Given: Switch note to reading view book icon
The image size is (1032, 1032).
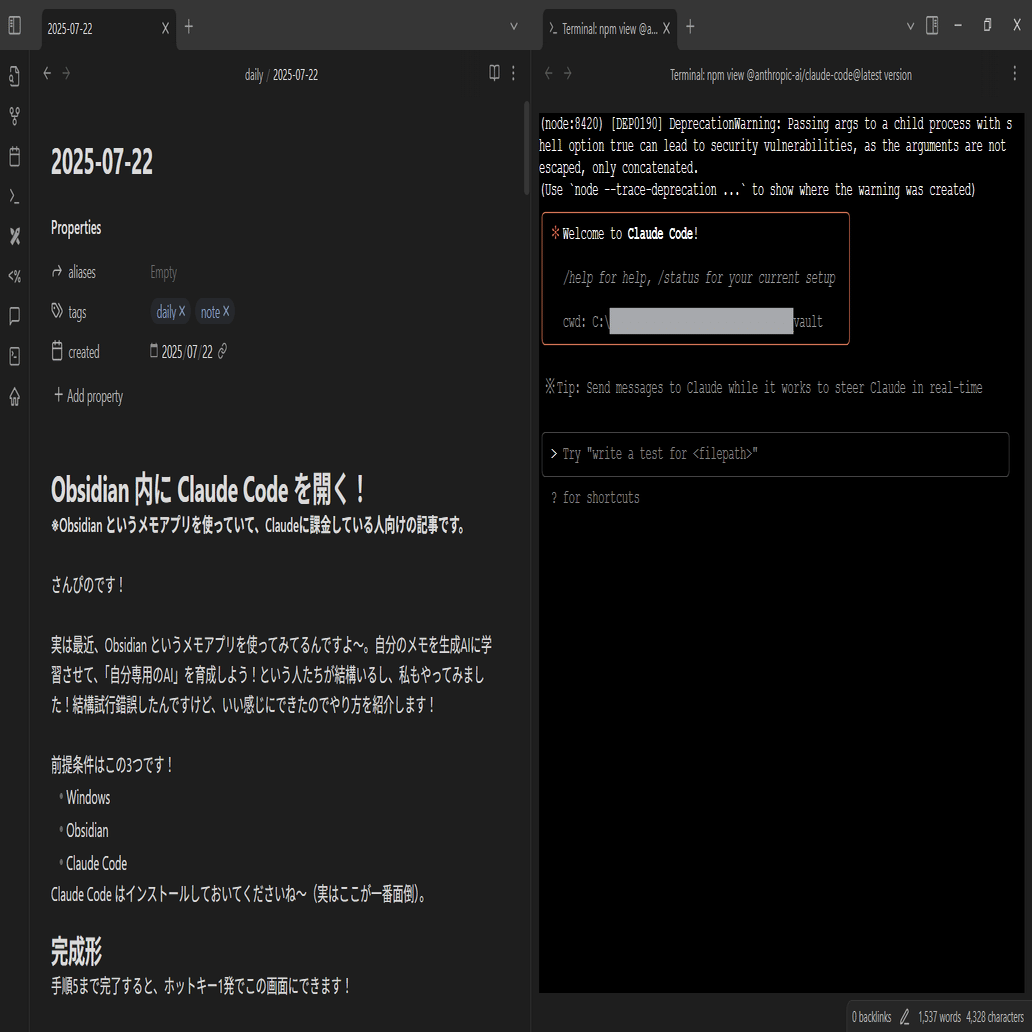Looking at the screenshot, I should click(x=494, y=73).
